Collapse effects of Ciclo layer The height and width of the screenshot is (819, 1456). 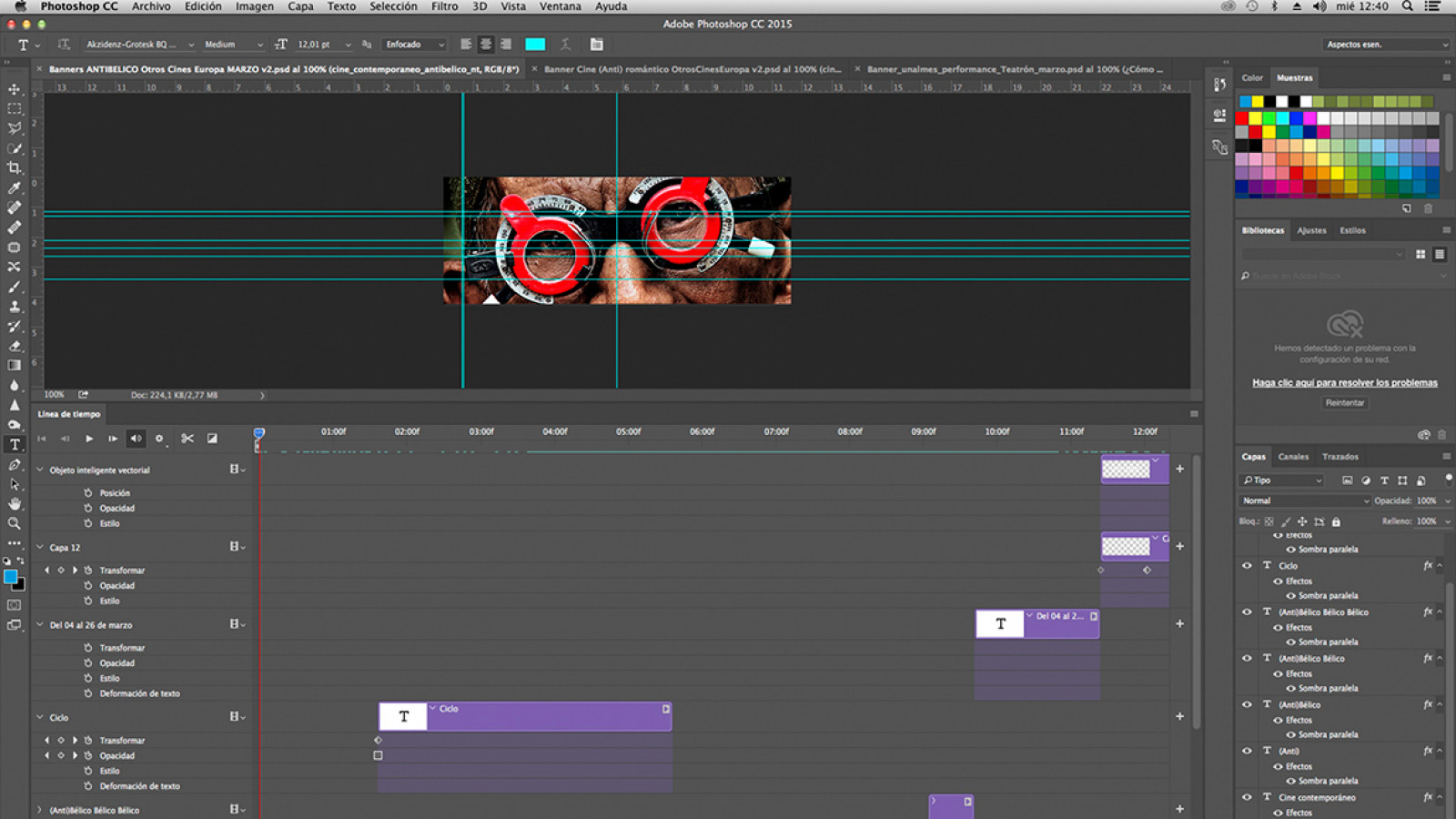coord(1440,565)
